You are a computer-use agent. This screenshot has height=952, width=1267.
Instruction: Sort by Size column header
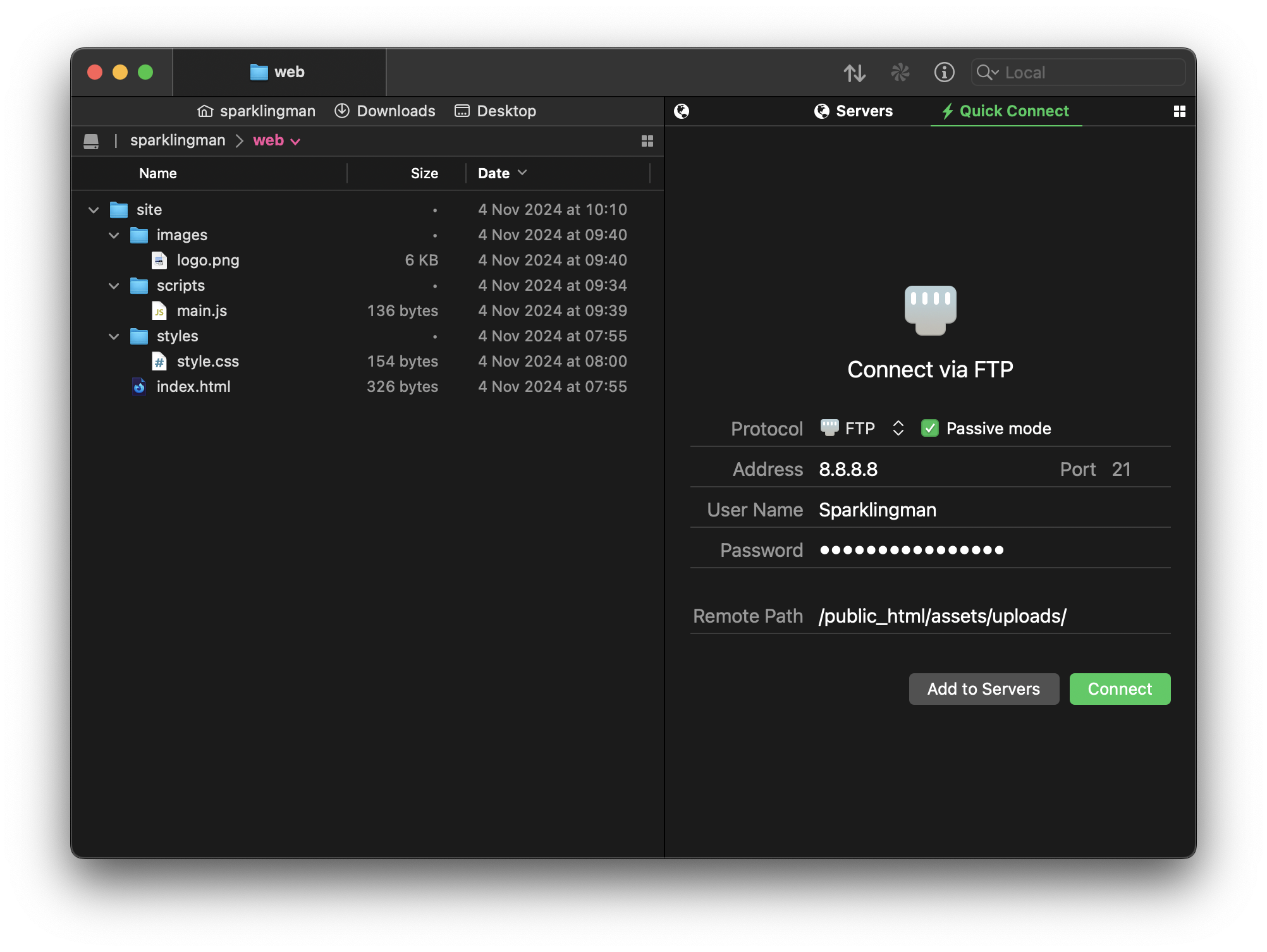click(x=424, y=173)
